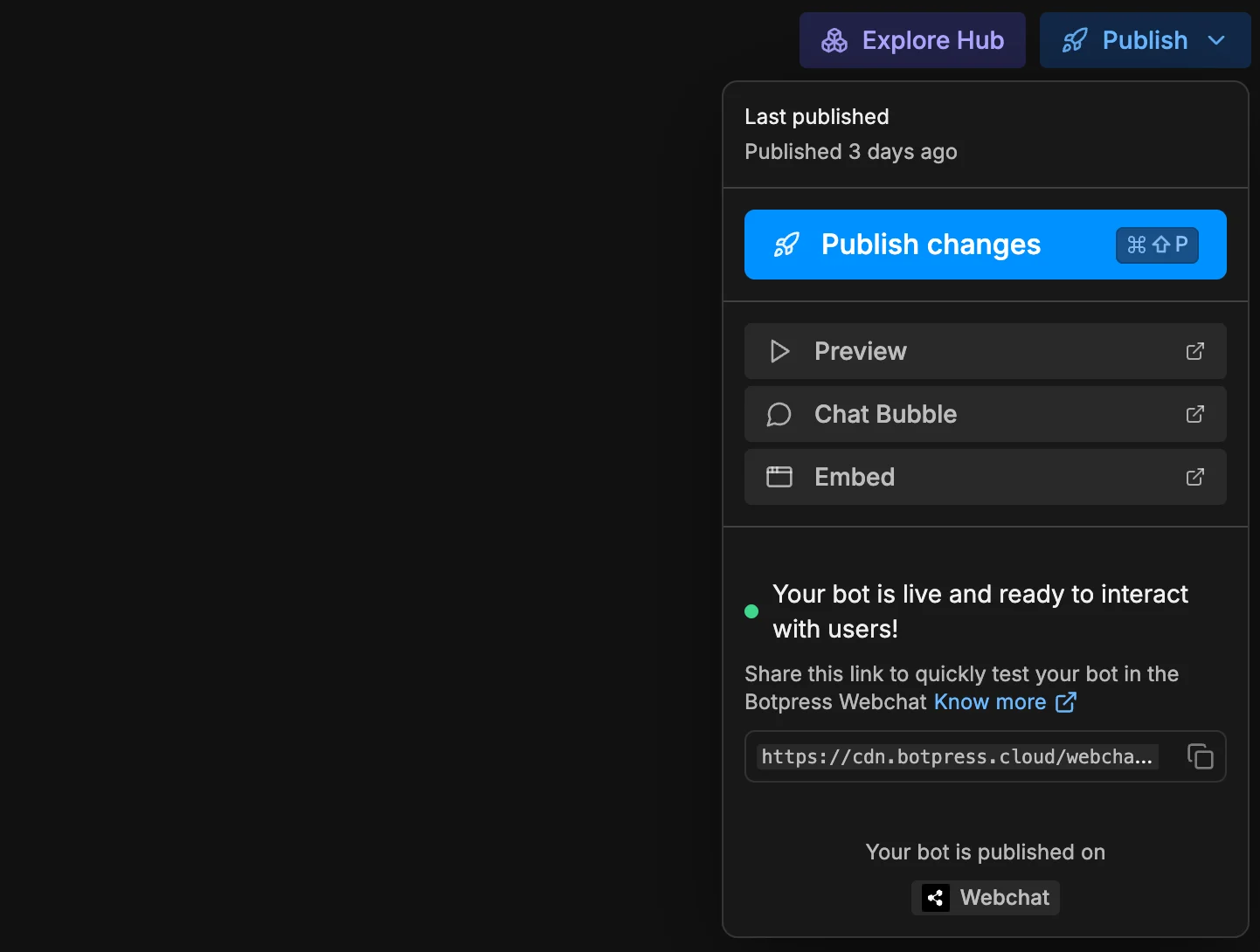
Task: Click the Publish changes button
Action: click(x=986, y=245)
